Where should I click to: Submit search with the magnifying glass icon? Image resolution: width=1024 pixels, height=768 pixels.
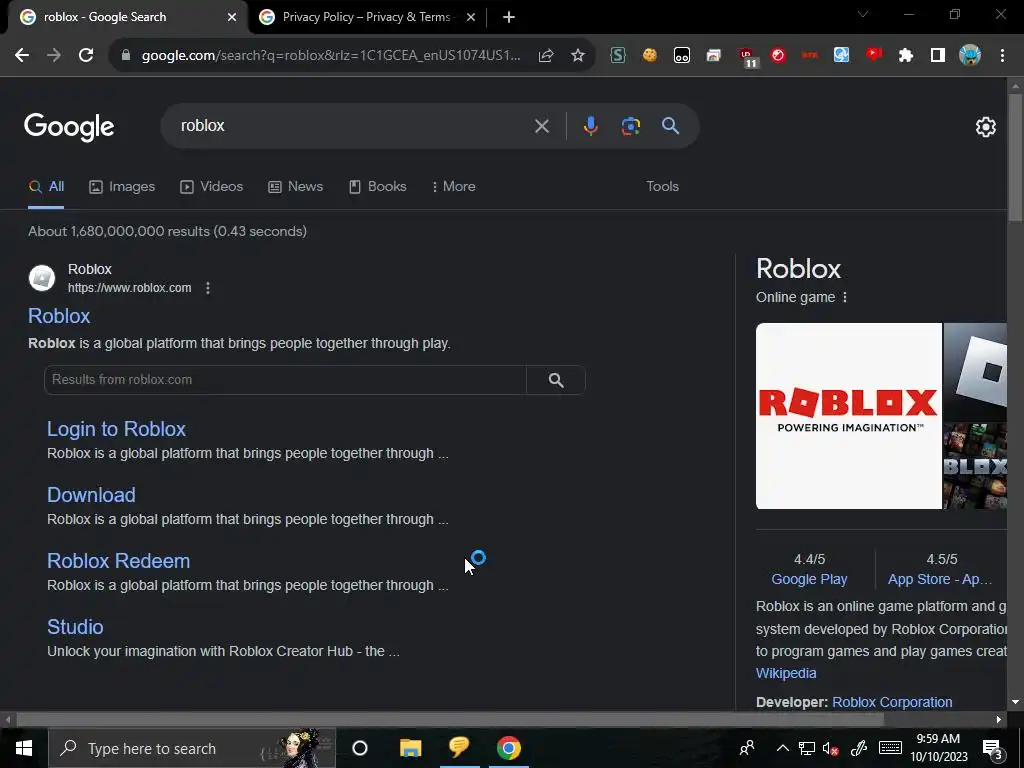[671, 126]
